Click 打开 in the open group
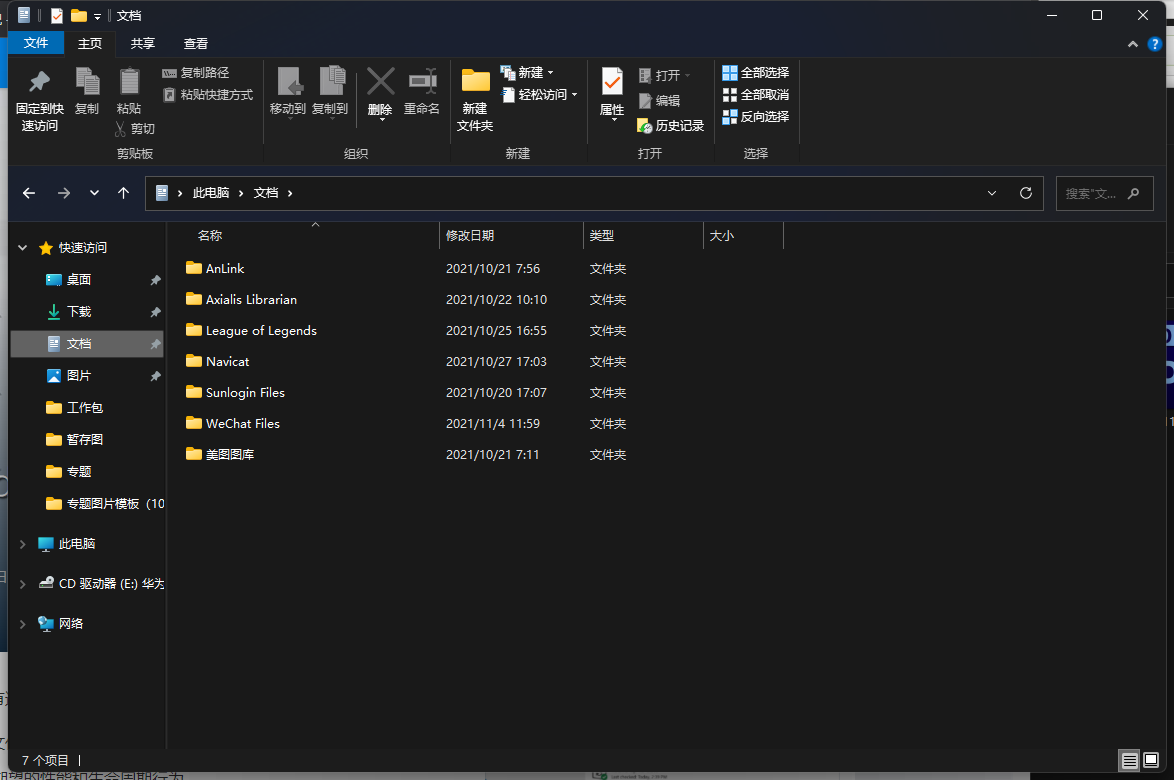Image resolution: width=1174 pixels, height=780 pixels. click(x=663, y=76)
